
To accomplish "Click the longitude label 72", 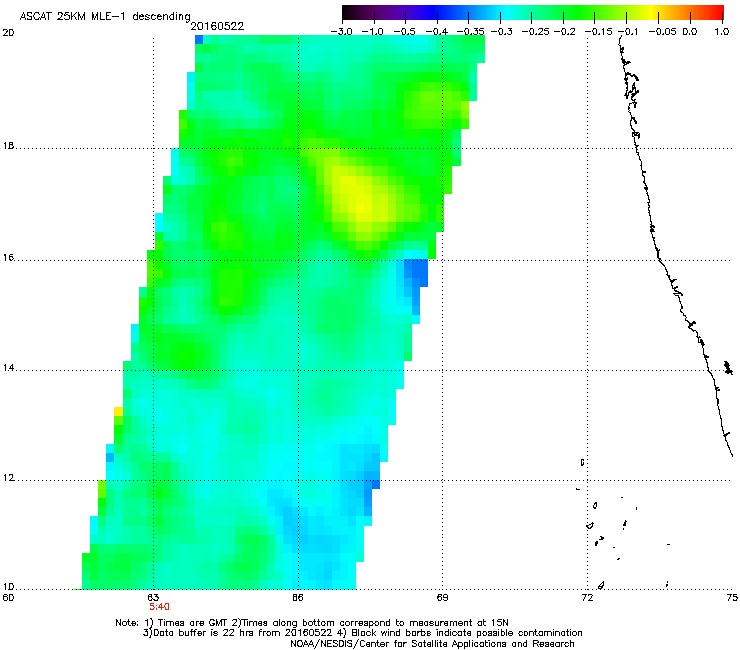I will click(587, 598).
